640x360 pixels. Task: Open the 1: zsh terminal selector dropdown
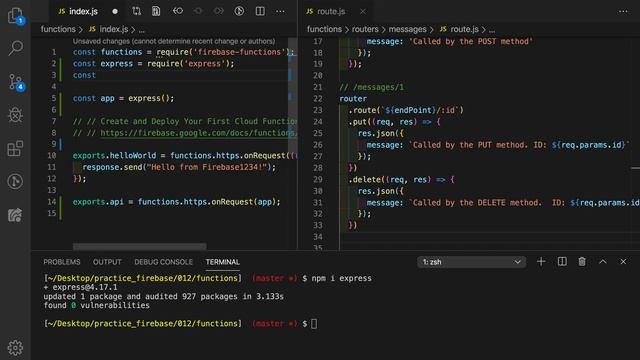click(471, 262)
